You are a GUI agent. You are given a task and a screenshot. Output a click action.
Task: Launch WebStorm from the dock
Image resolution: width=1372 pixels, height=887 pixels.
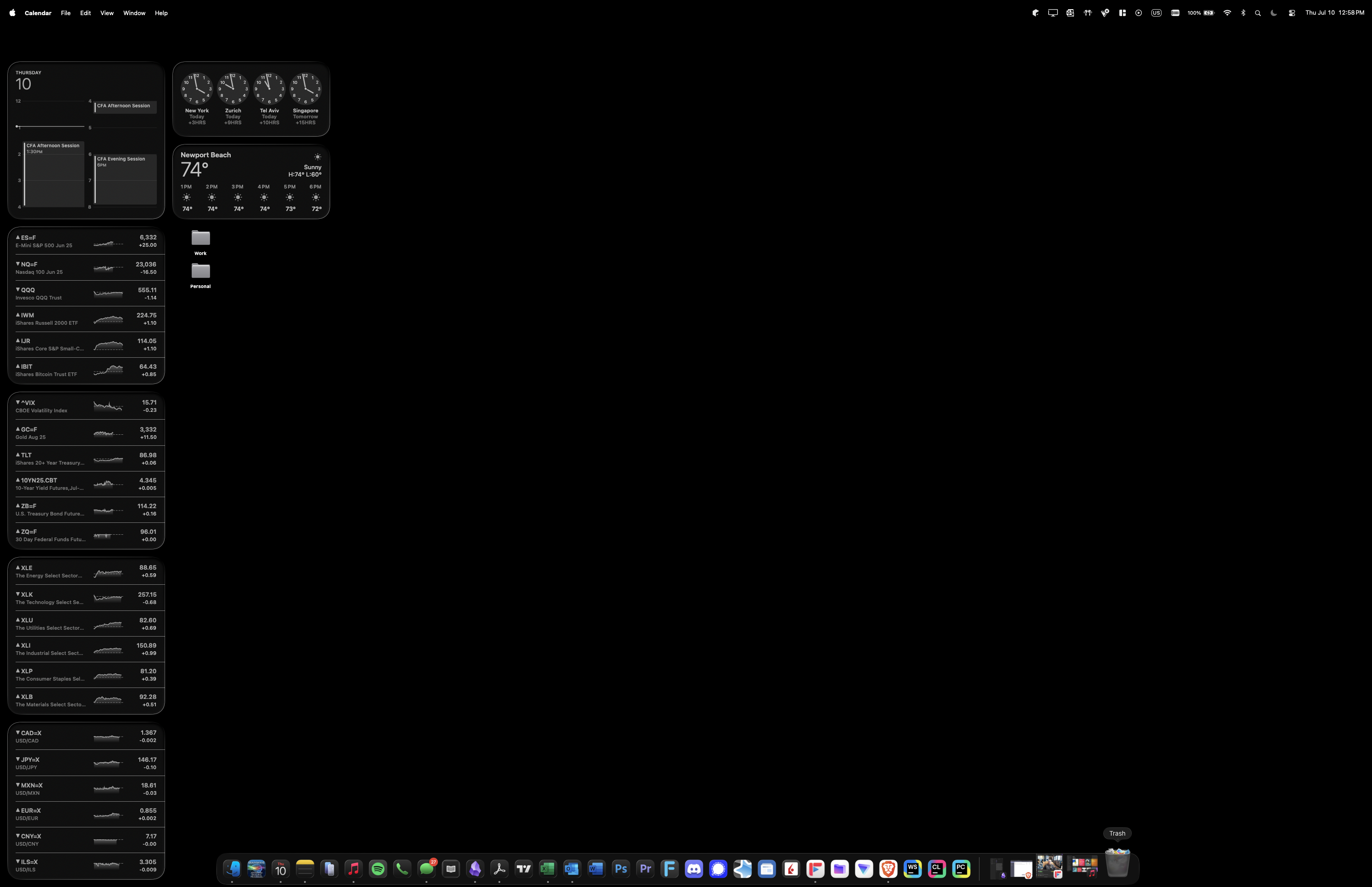pos(913,869)
